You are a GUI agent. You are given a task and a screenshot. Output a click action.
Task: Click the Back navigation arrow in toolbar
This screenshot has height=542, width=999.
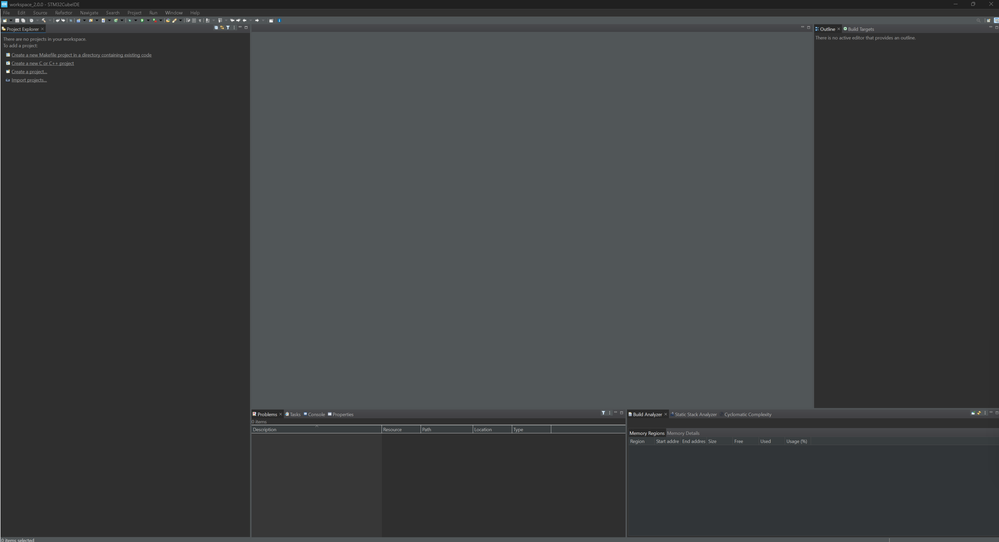244,20
